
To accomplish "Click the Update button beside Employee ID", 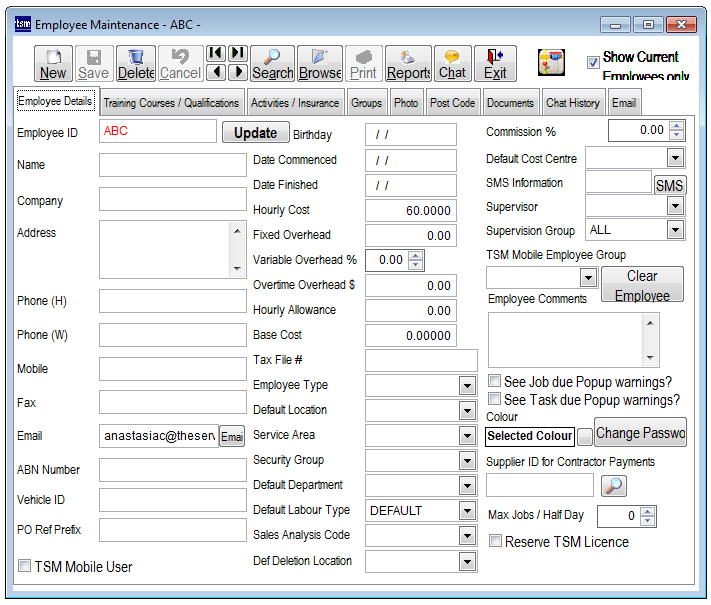I will pyautogui.click(x=255, y=133).
